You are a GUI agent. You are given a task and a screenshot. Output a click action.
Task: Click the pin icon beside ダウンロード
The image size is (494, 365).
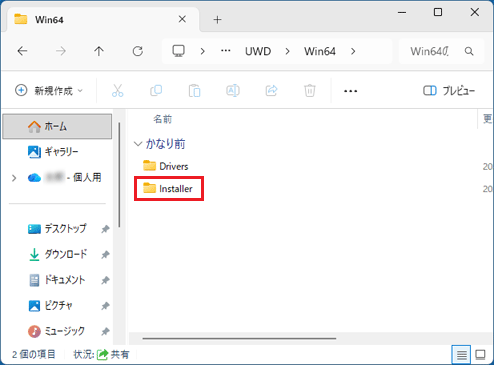tap(105, 255)
